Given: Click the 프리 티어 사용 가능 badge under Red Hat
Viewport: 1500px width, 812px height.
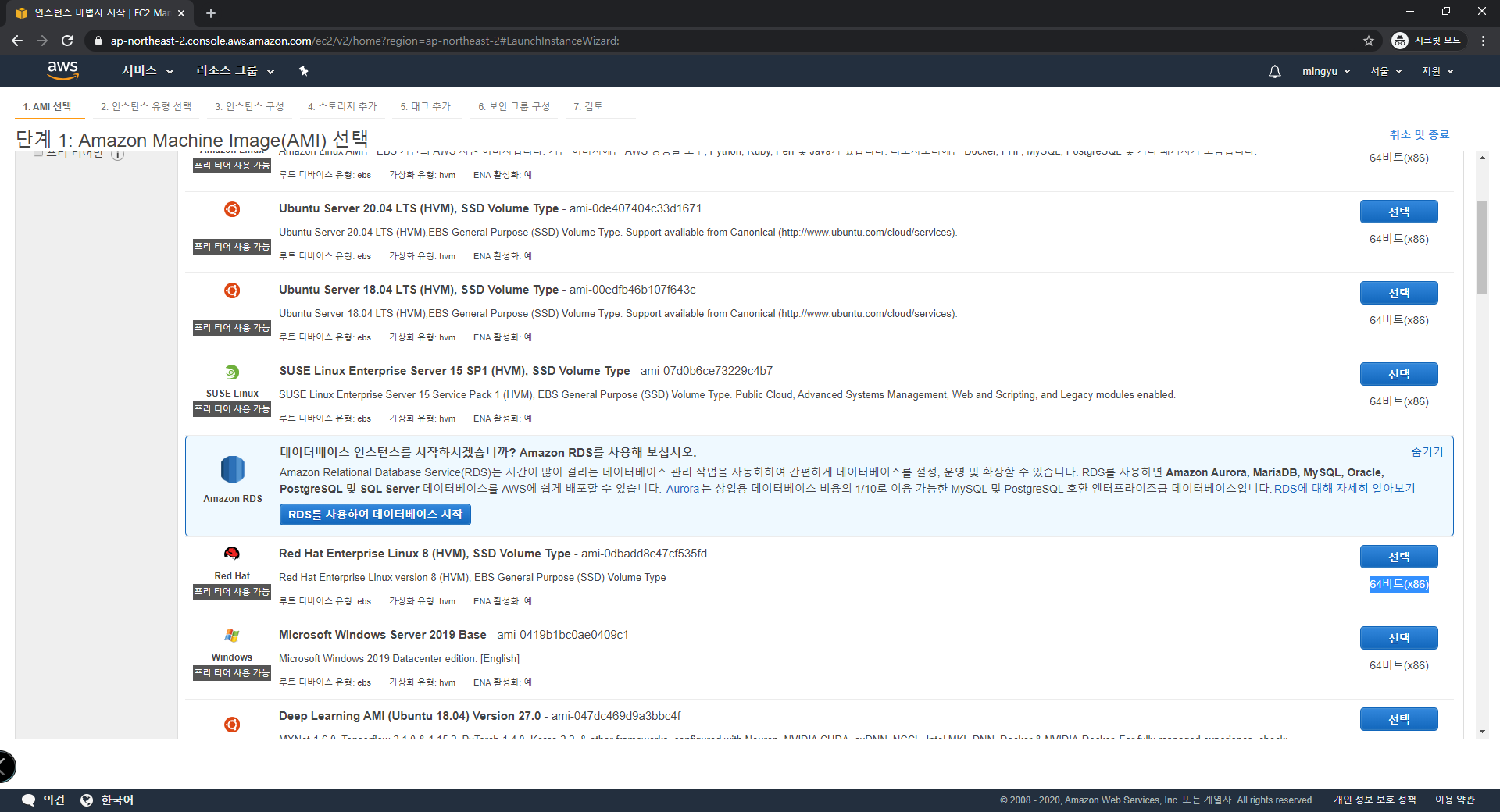Looking at the screenshot, I should point(232,592).
